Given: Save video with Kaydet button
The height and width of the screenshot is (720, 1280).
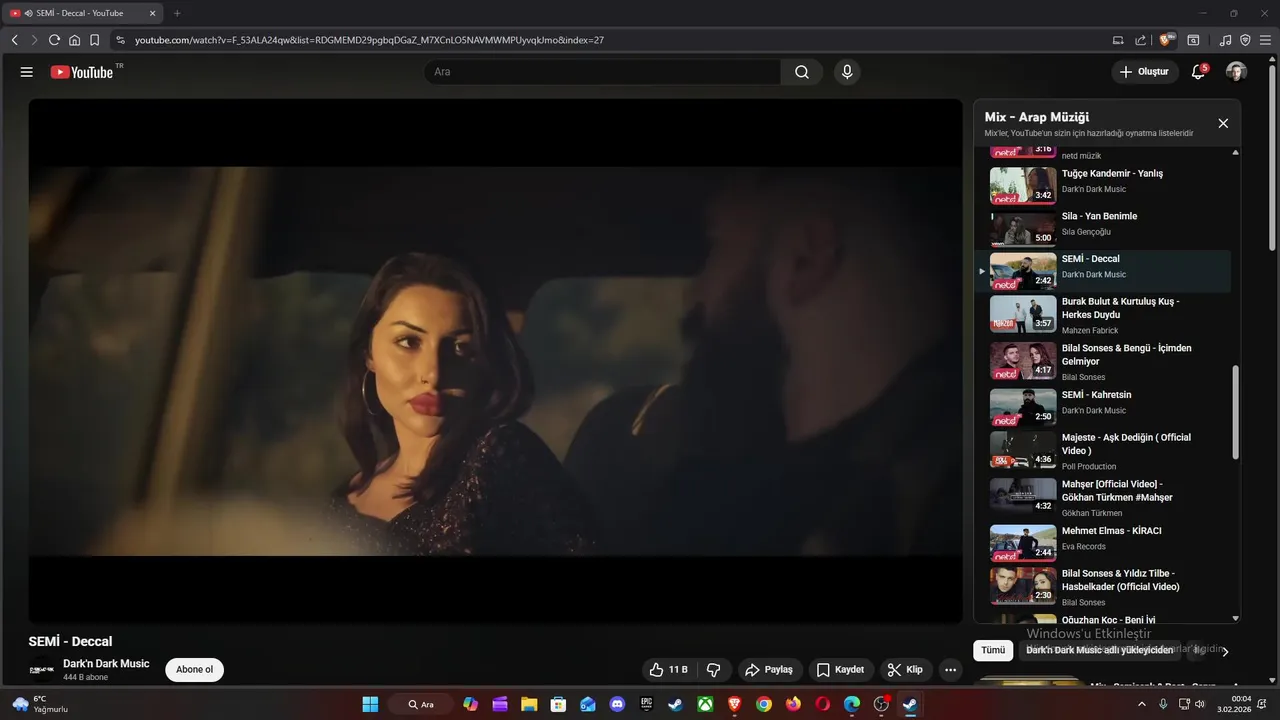Looking at the screenshot, I should (x=840, y=670).
